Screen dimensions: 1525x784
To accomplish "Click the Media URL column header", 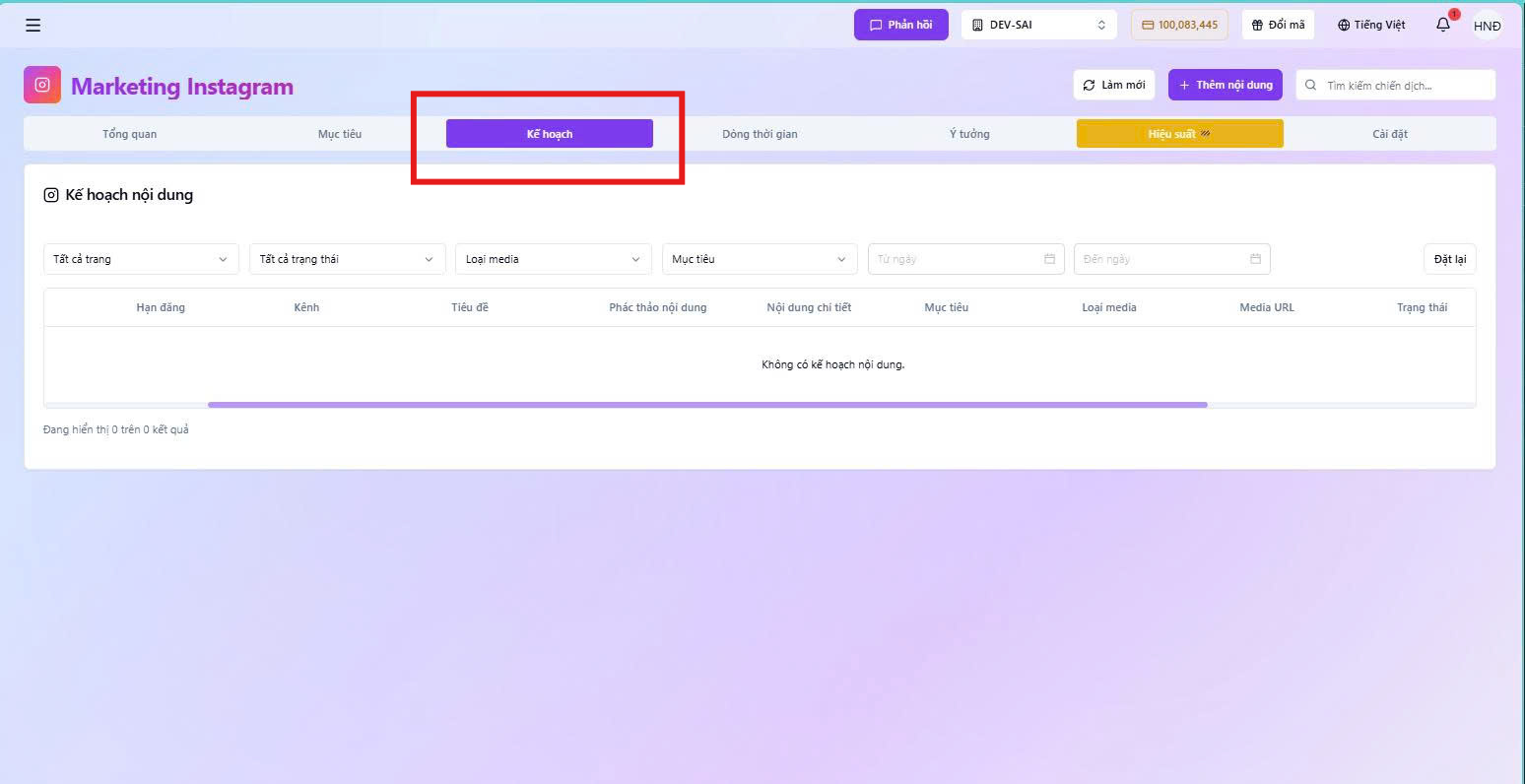I will [x=1267, y=307].
